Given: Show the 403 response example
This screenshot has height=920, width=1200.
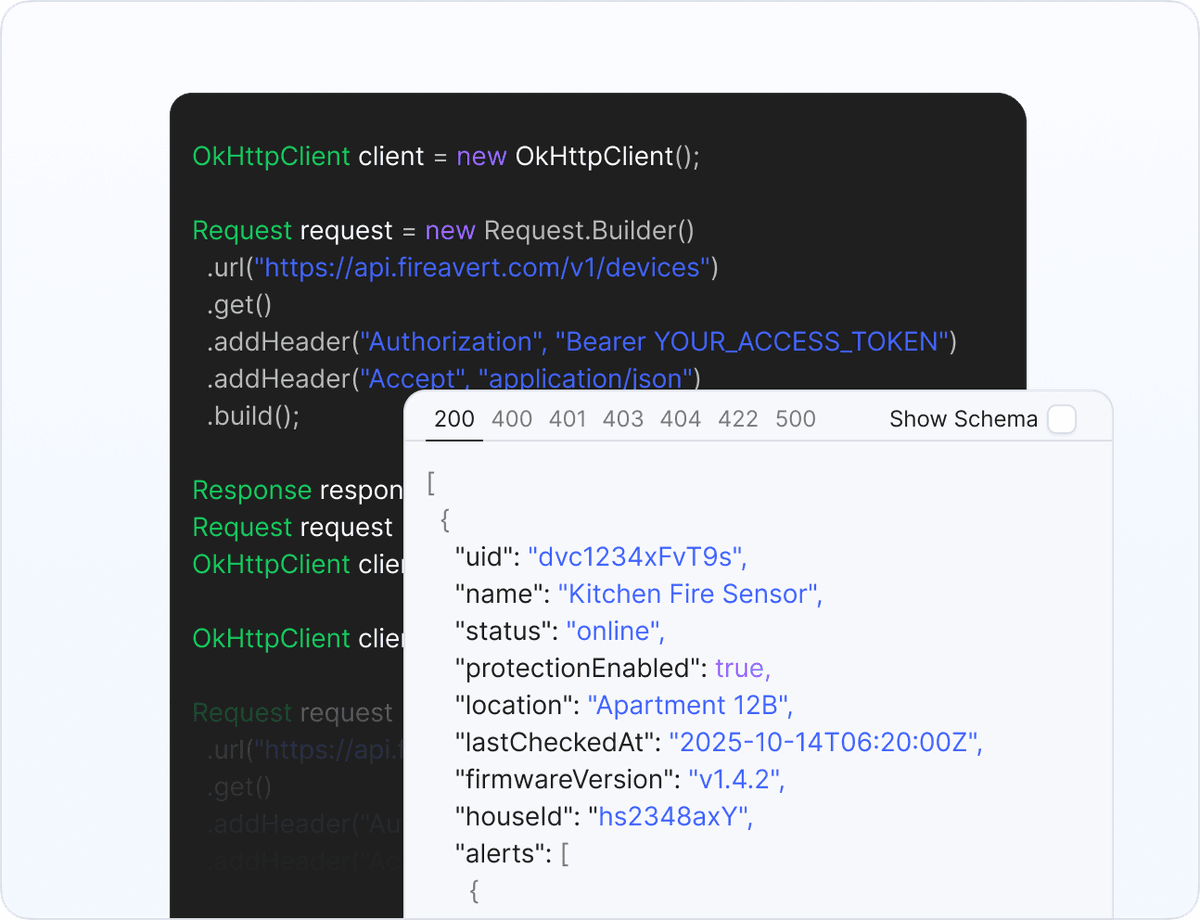Looking at the screenshot, I should click(x=623, y=419).
